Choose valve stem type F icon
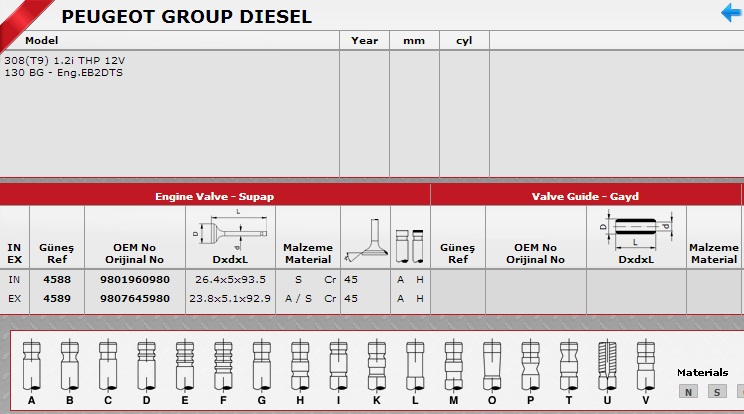 click(223, 366)
